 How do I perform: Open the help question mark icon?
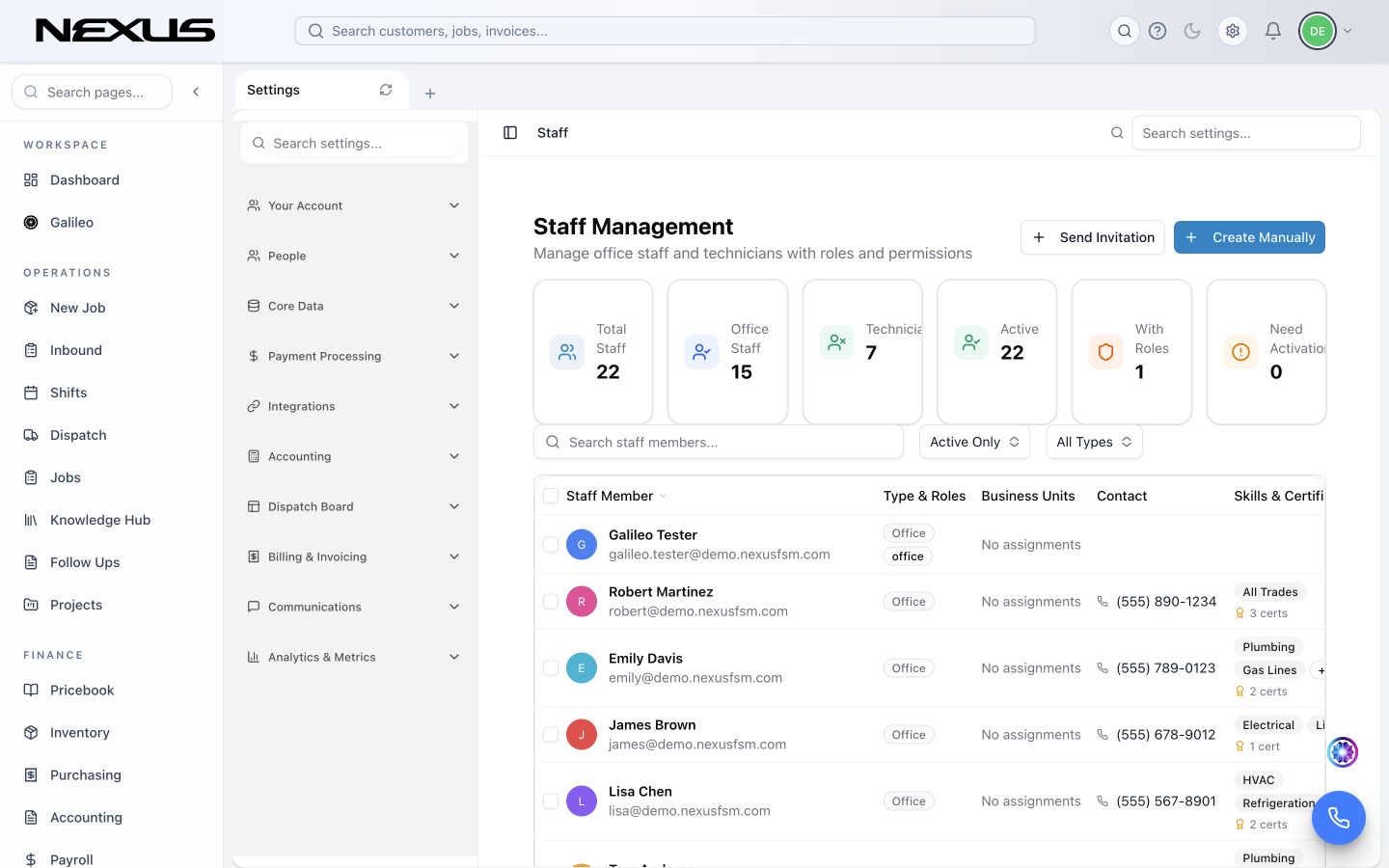1157,31
